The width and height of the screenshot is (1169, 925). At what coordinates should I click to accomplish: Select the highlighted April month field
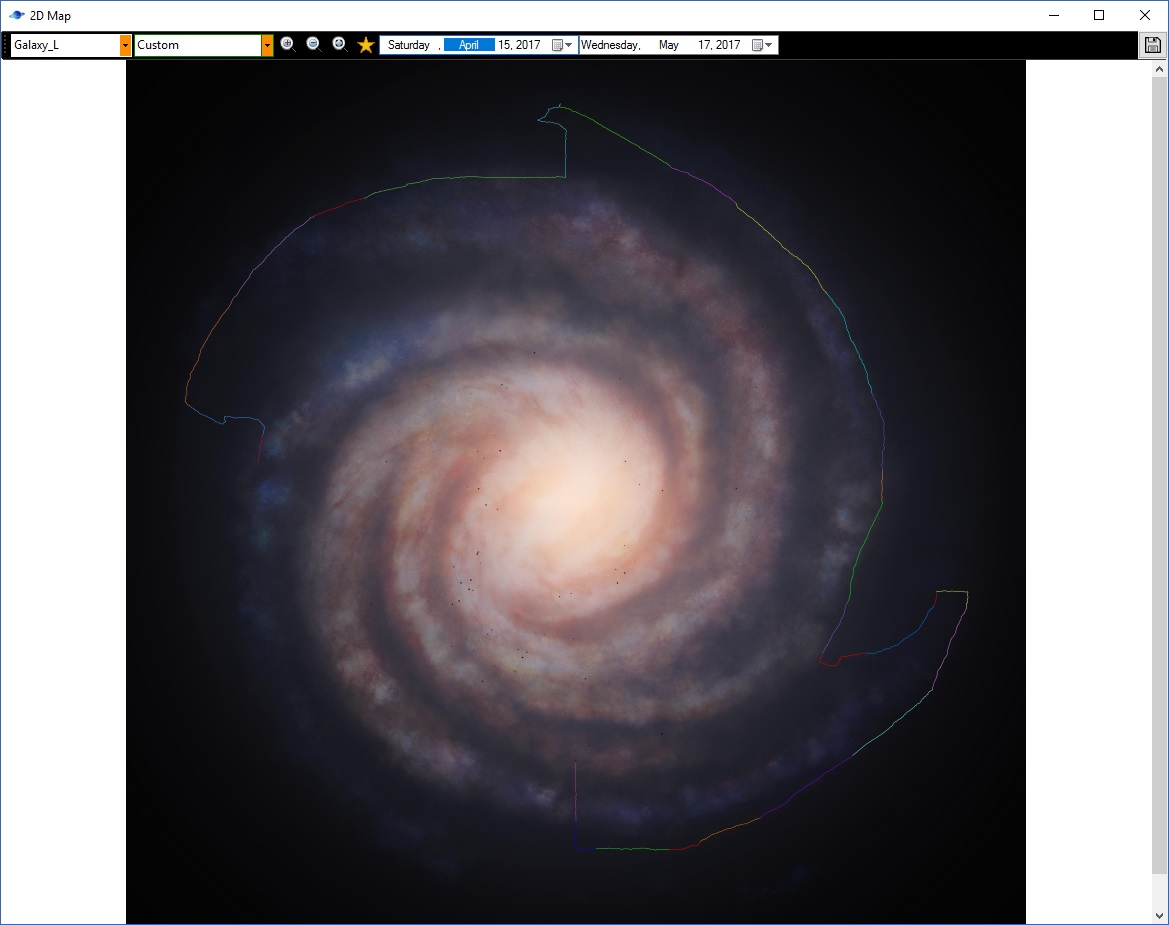(469, 45)
